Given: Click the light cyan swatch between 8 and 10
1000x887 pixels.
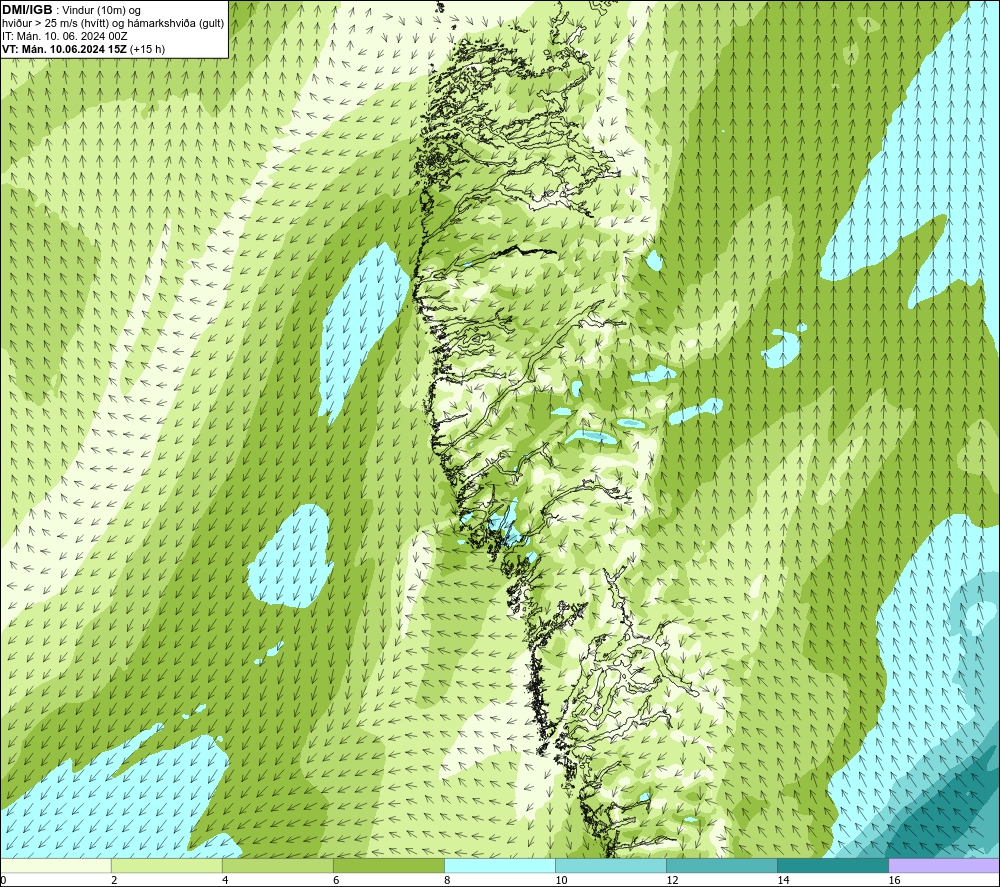Looking at the screenshot, I should click(499, 865).
